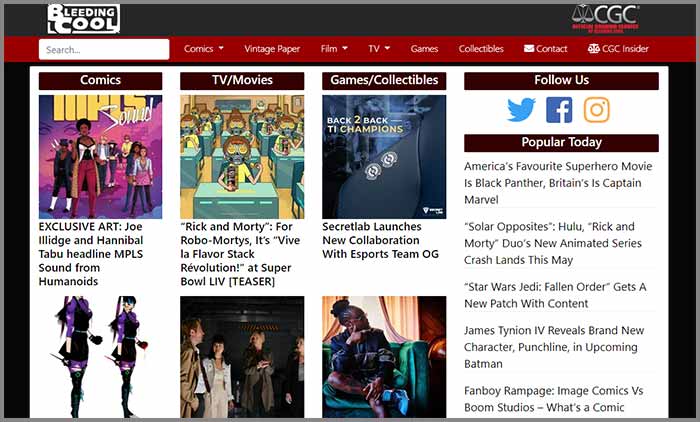Open the Games menu item
This screenshot has height=422, width=700.
[x=424, y=49]
